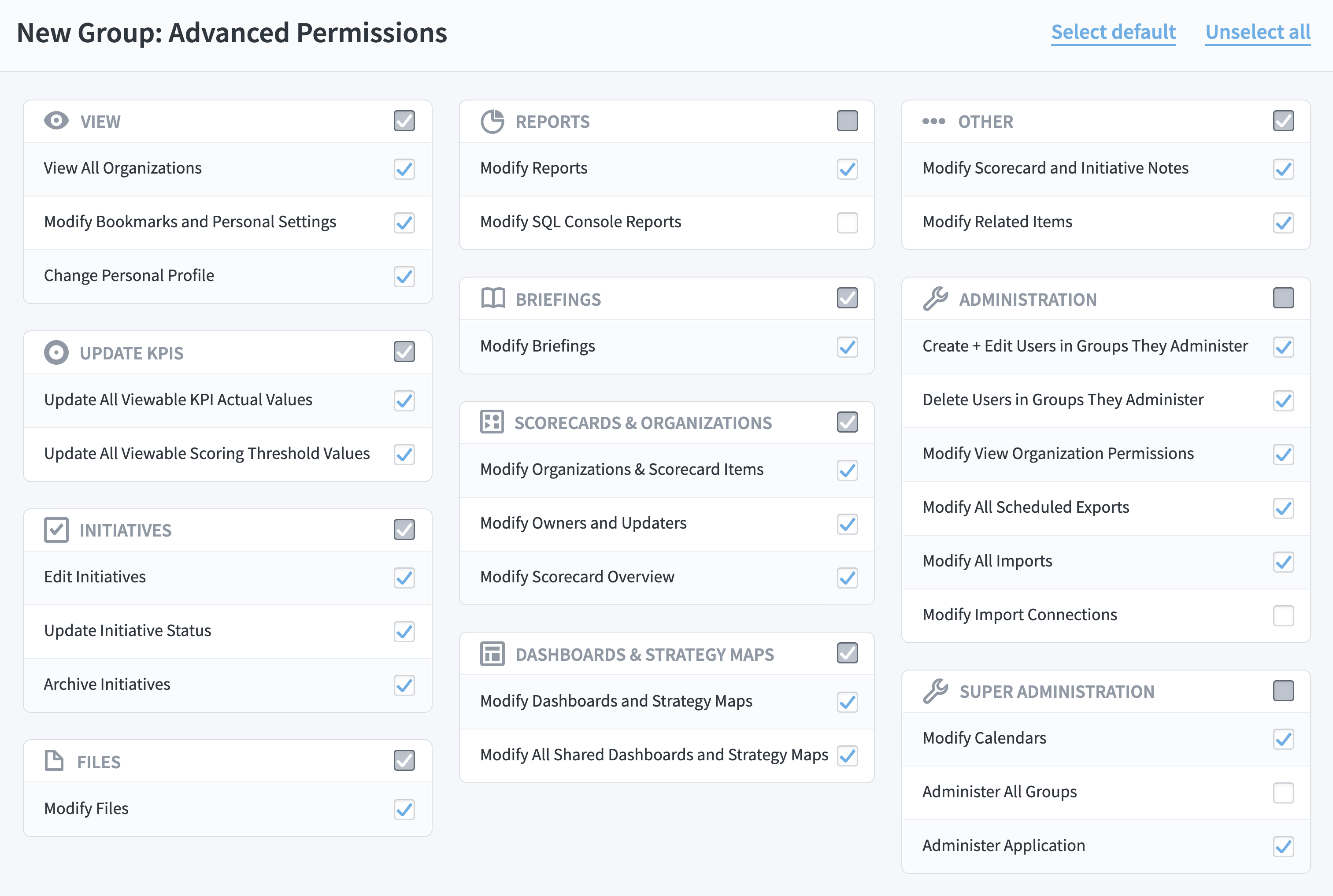The height and width of the screenshot is (896, 1333).
Task: Toggle the Dashboards & Strategy Maps group checkbox
Action: coord(848,652)
